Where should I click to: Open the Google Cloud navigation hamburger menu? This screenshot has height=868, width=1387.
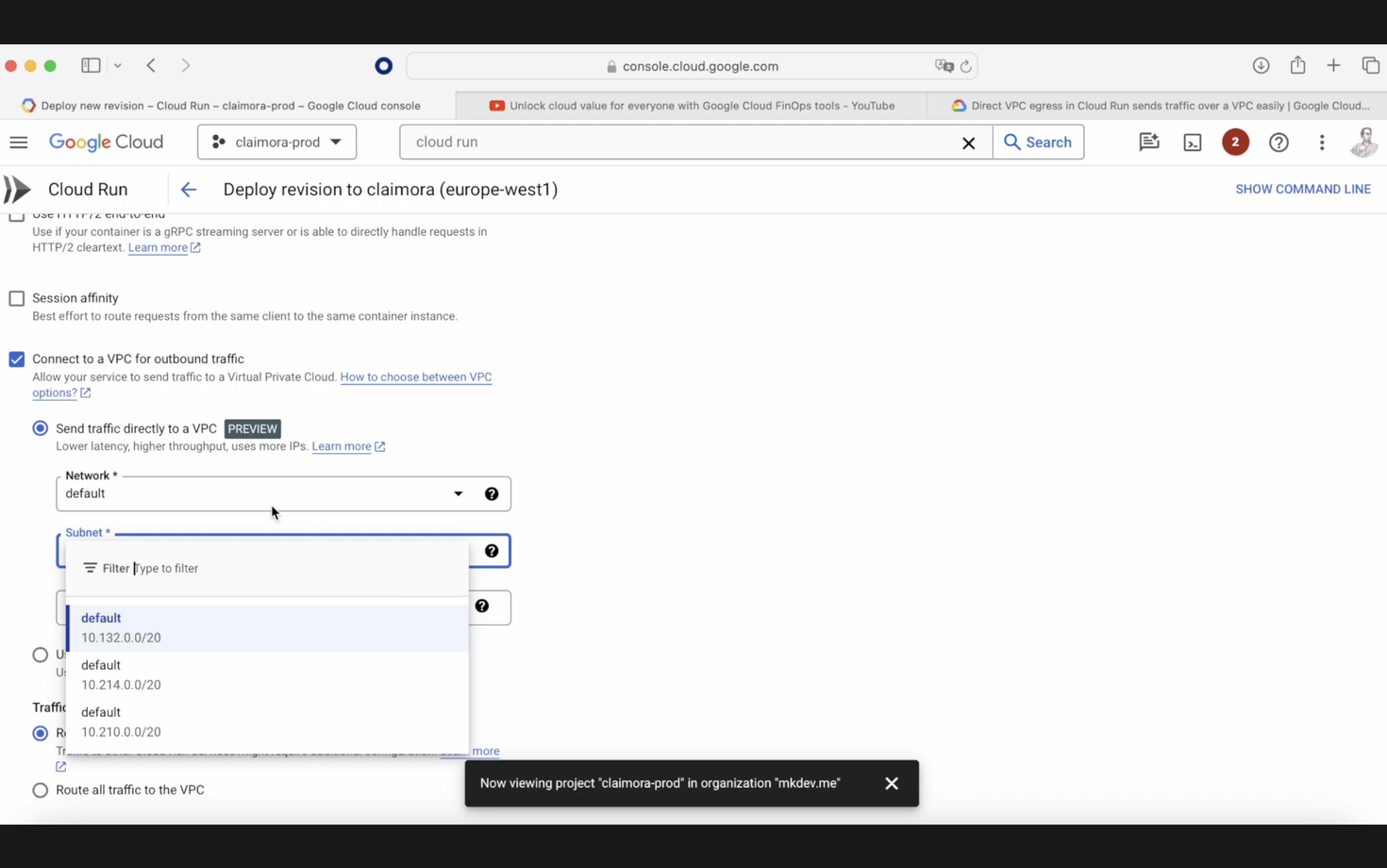(19, 142)
